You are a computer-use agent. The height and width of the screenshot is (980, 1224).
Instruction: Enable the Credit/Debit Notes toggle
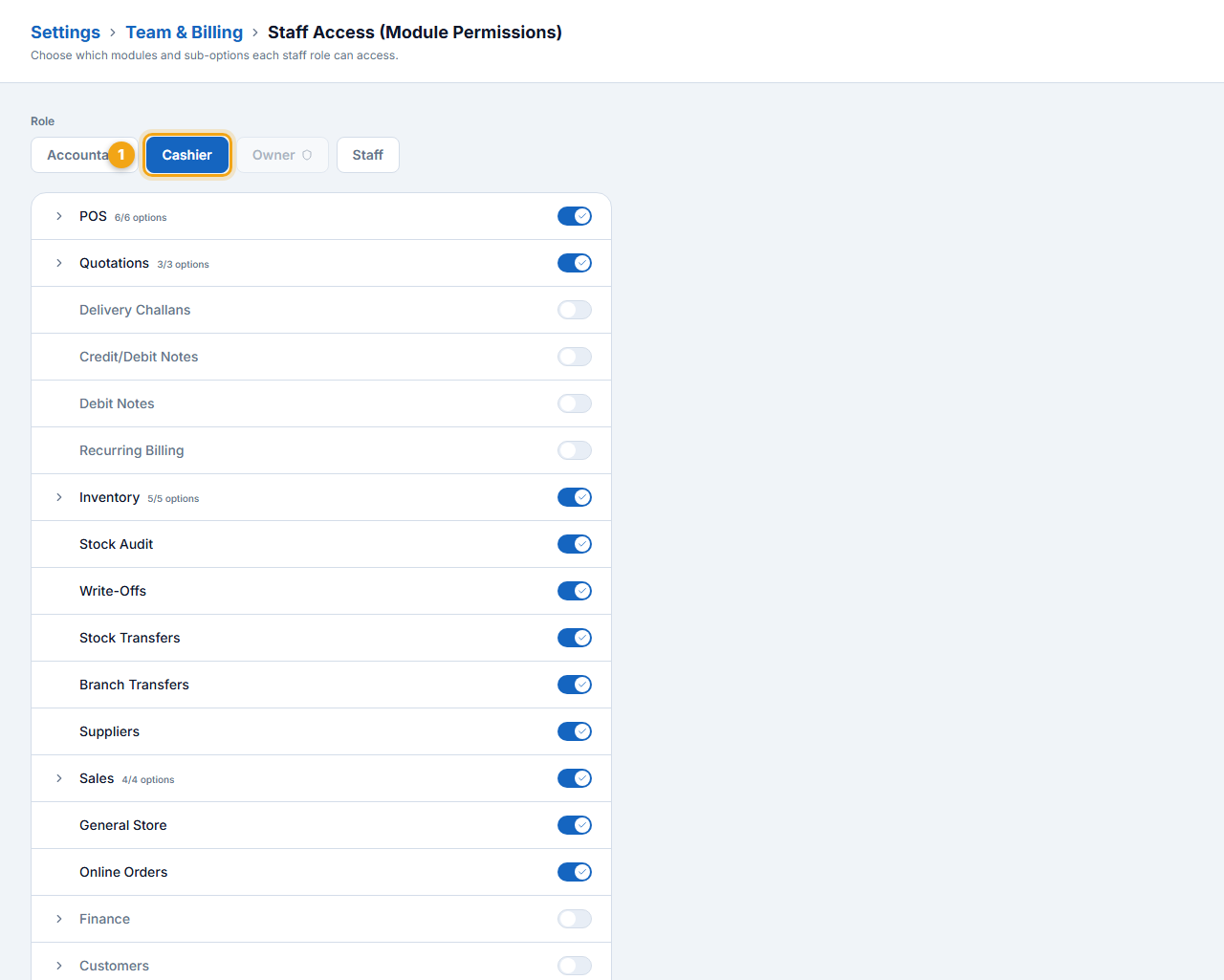[x=575, y=357]
